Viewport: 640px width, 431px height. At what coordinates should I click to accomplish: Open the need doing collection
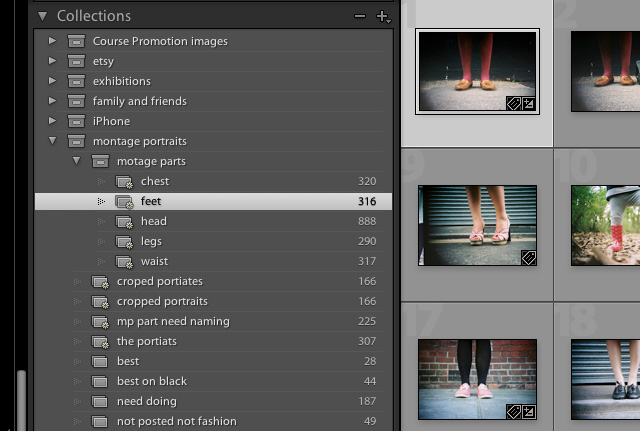click(x=147, y=401)
